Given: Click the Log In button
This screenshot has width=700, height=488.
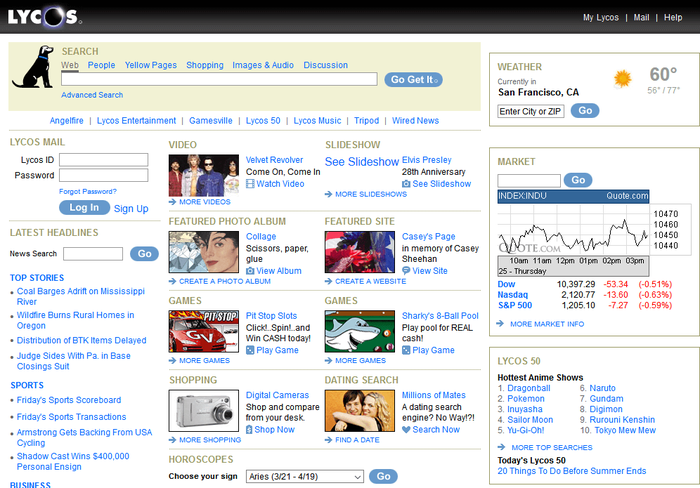Looking at the screenshot, I should click(84, 208).
